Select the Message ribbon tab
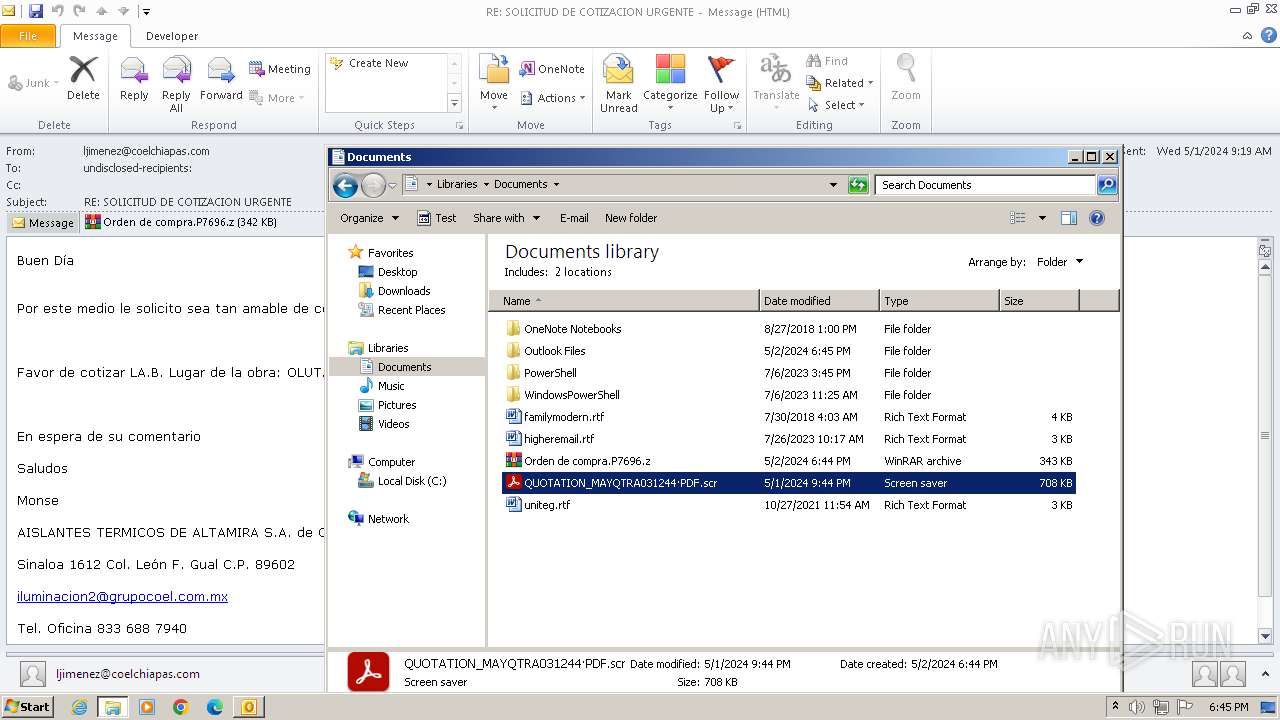1280x720 pixels. (x=95, y=36)
